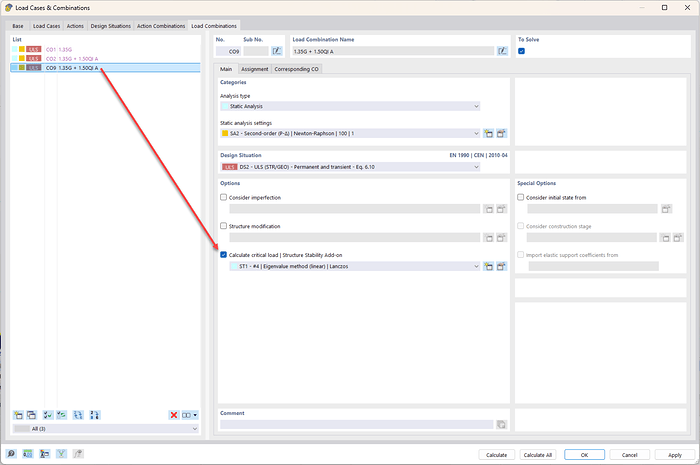Select CO1 1.35G in the list
Image resolution: width=700 pixels, height=465 pixels.
[x=105, y=50]
